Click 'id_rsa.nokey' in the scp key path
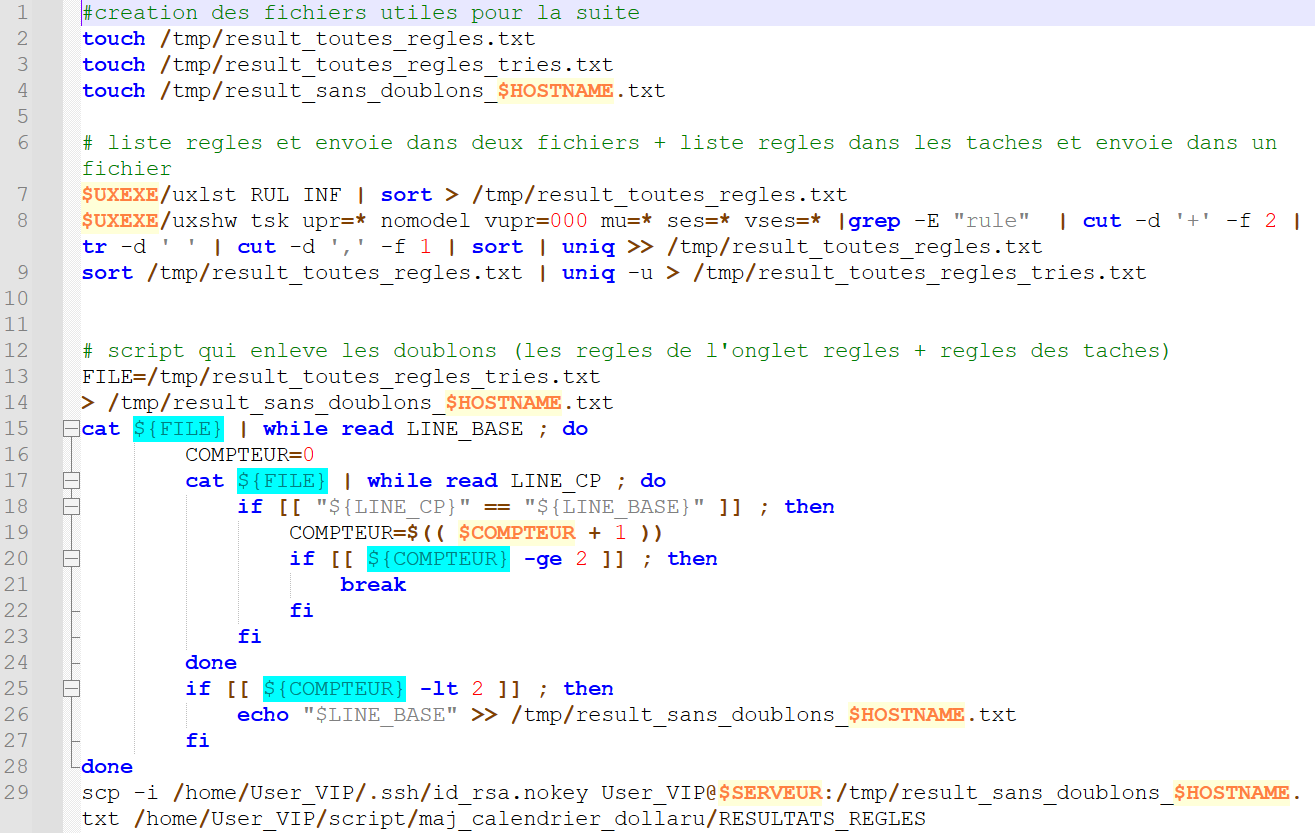This screenshot has width=1315, height=833. click(x=510, y=793)
